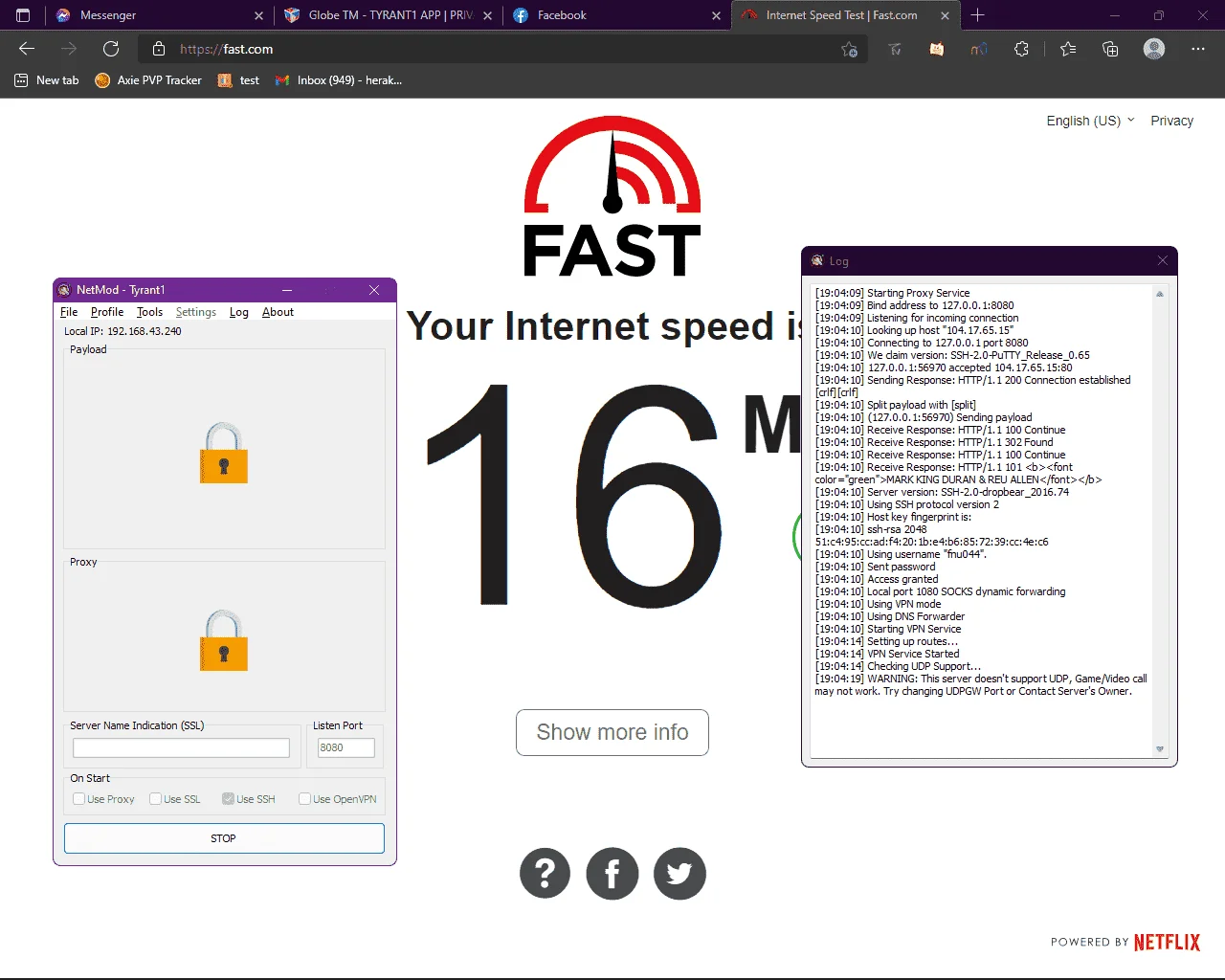The image size is (1225, 980).
Task: Toggle the Use SSL checkbox
Action: click(x=155, y=799)
